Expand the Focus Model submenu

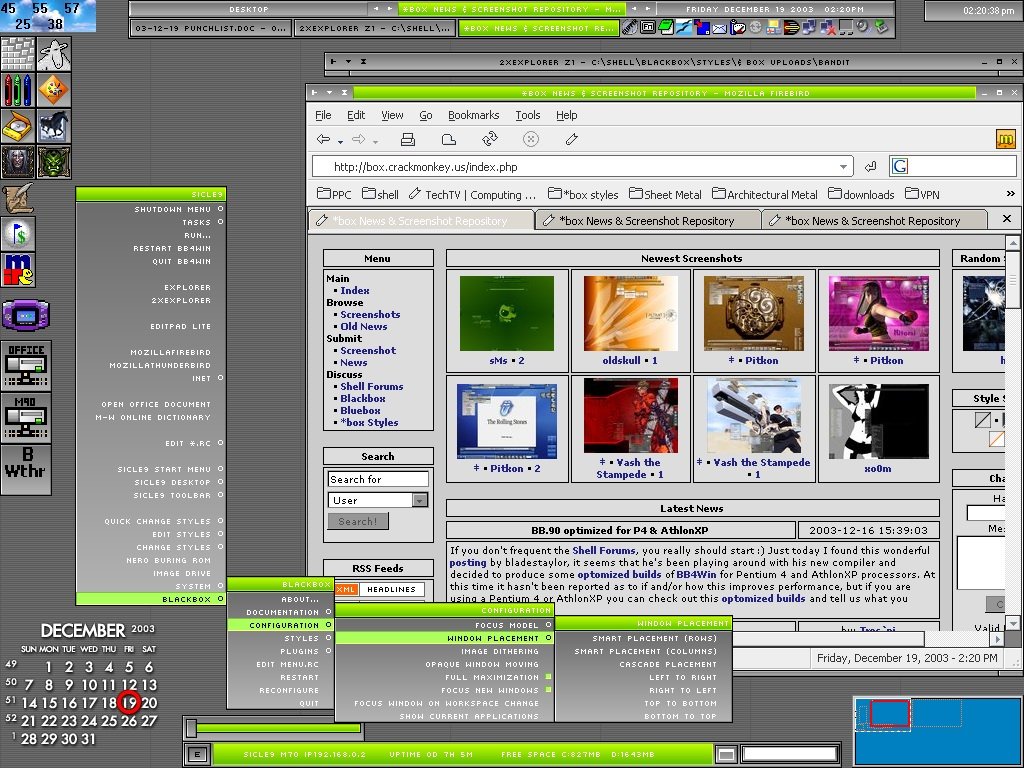click(444, 625)
